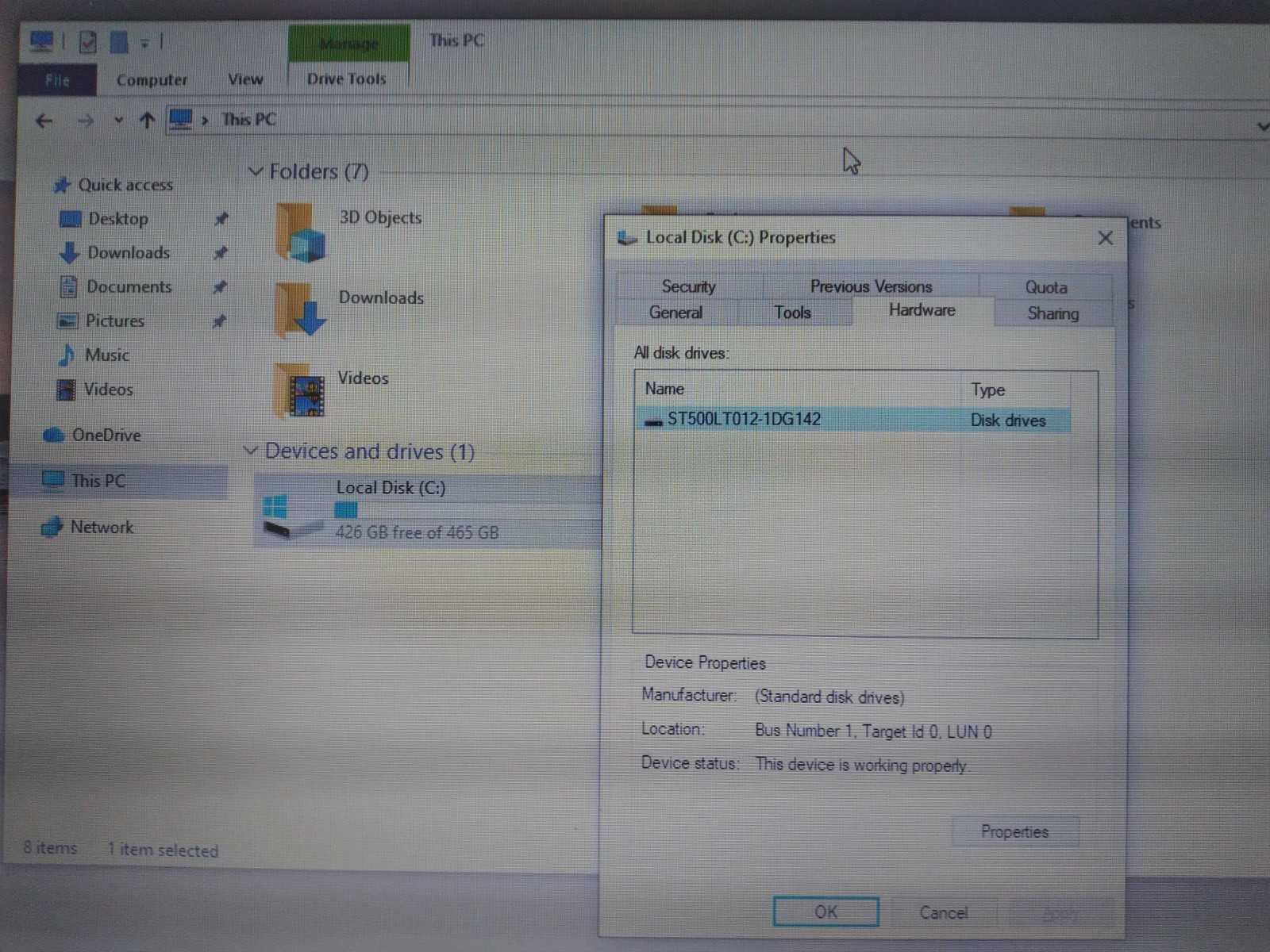
Task: Collapse the Folders (7) group
Action: tap(256, 171)
